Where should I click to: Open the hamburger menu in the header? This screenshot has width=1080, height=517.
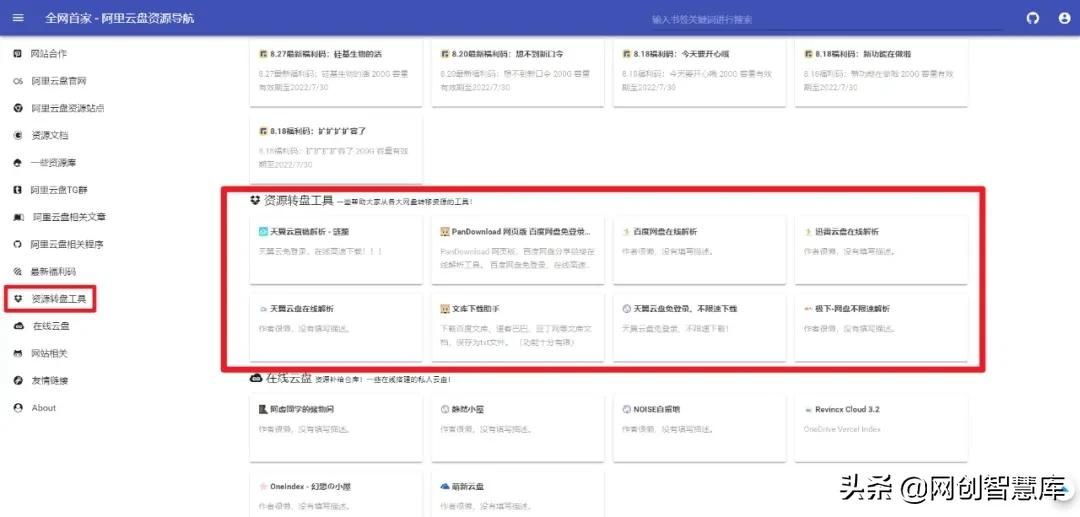19,18
